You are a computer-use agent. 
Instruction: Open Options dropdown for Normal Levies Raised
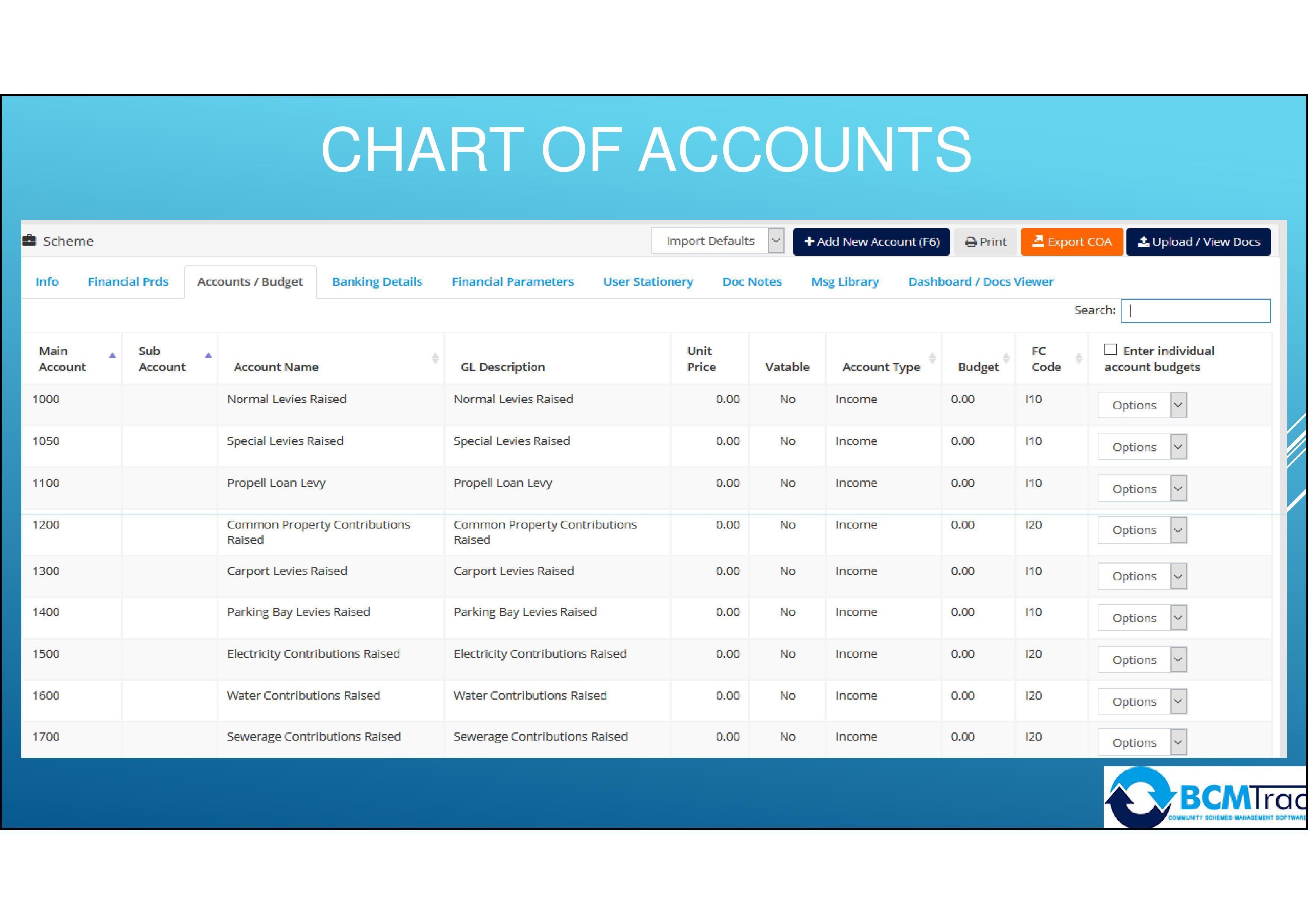coord(1142,406)
